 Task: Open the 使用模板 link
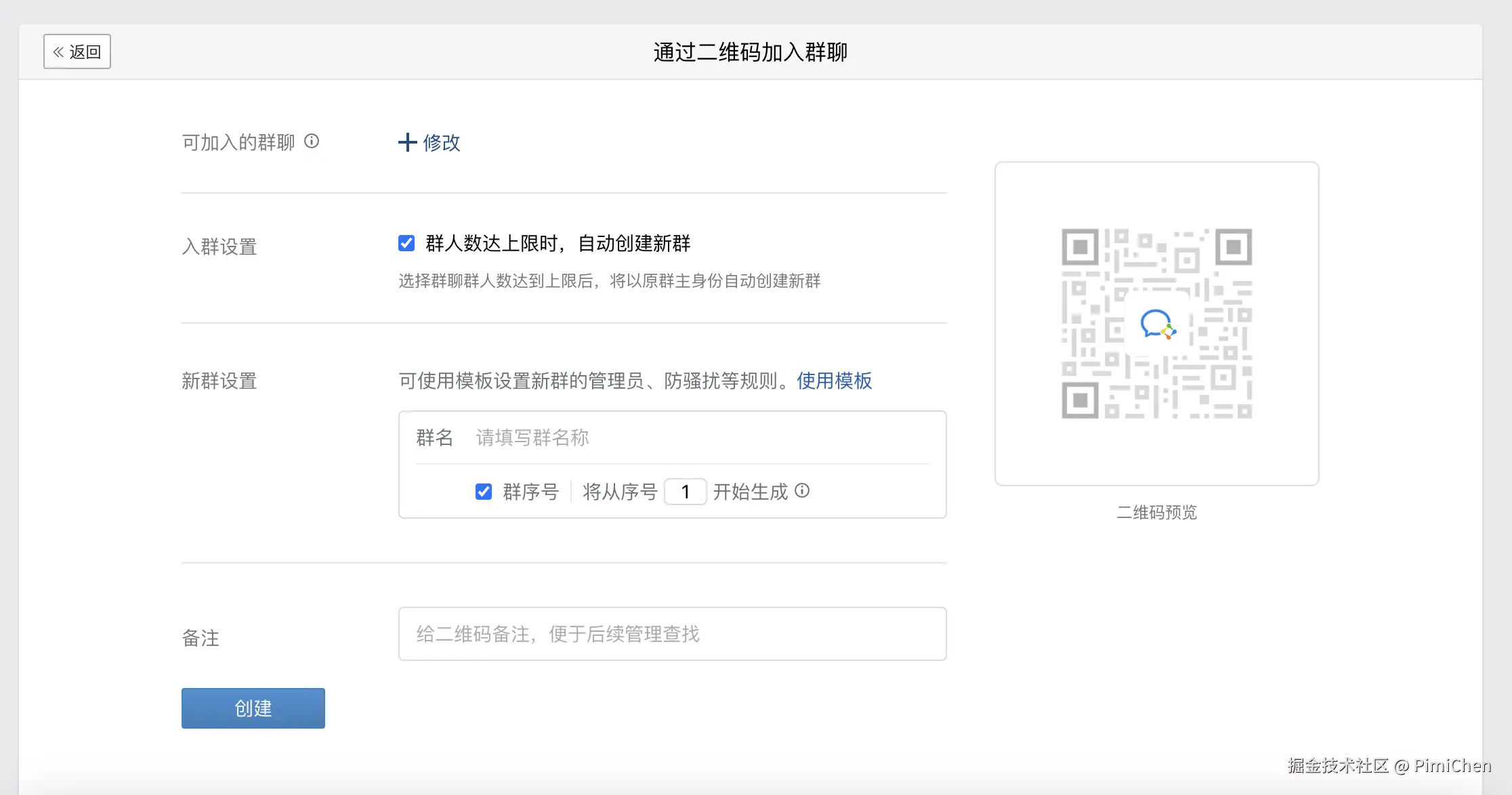[x=834, y=381]
